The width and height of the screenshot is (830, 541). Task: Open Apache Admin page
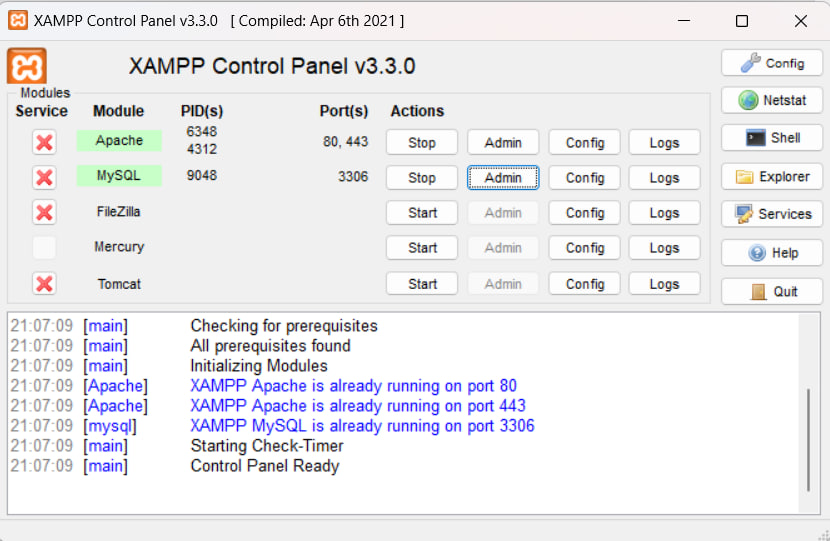[x=503, y=142]
